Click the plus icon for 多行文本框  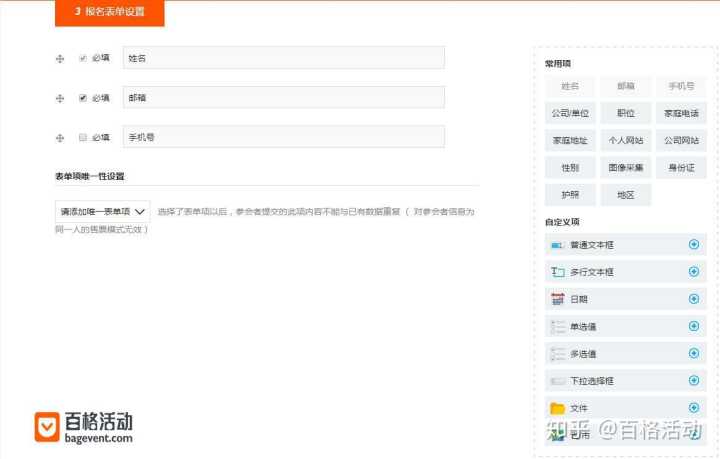tap(694, 271)
